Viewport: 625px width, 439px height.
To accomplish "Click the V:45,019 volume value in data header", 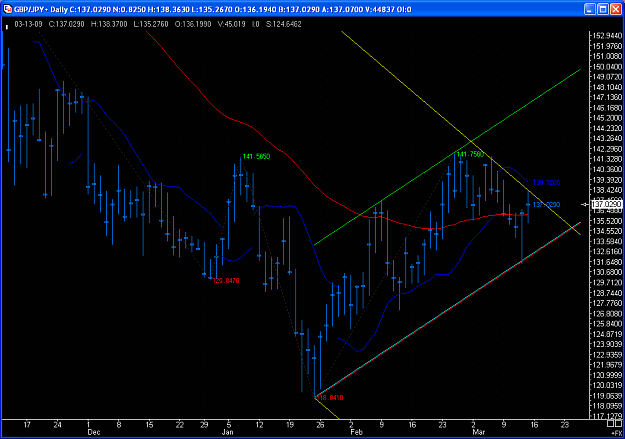I will coord(232,24).
